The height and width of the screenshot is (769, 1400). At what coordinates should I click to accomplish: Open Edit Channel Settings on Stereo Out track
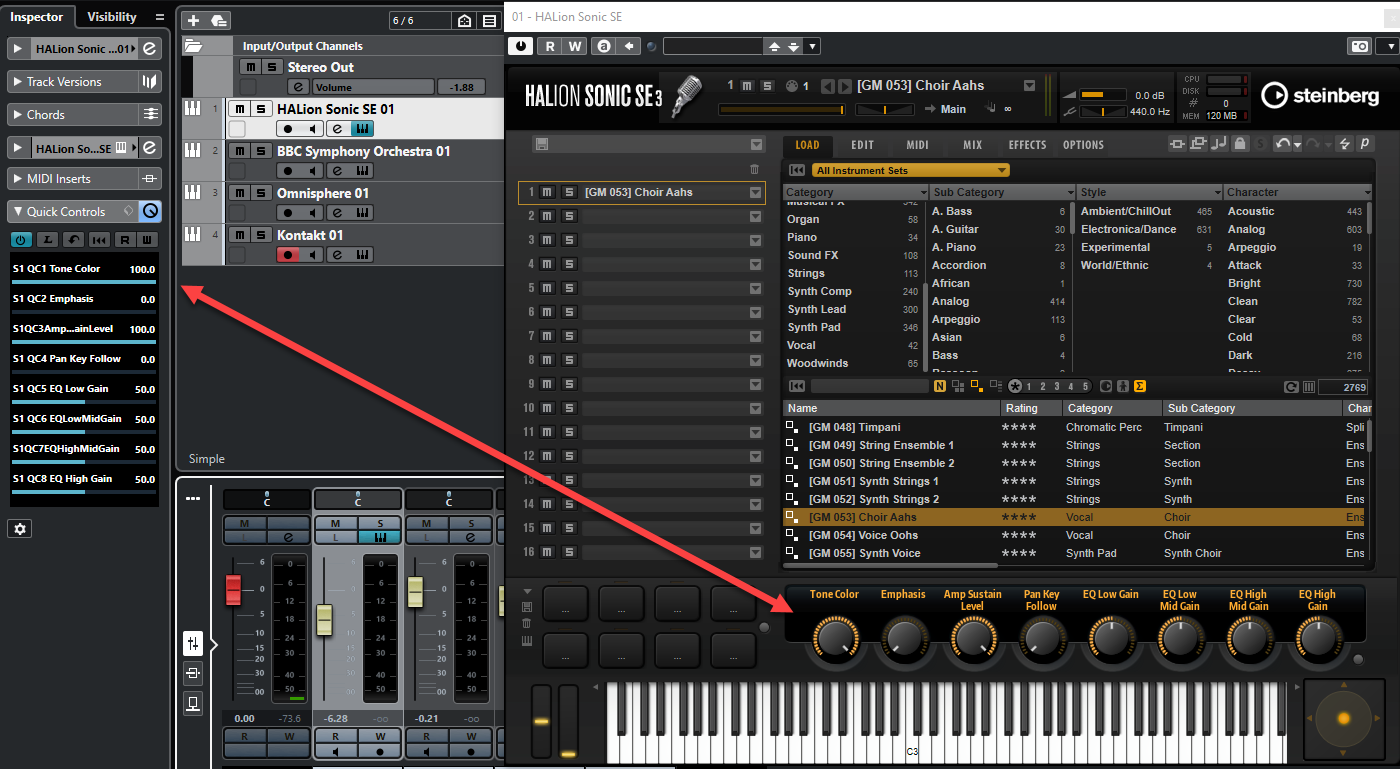[x=296, y=87]
